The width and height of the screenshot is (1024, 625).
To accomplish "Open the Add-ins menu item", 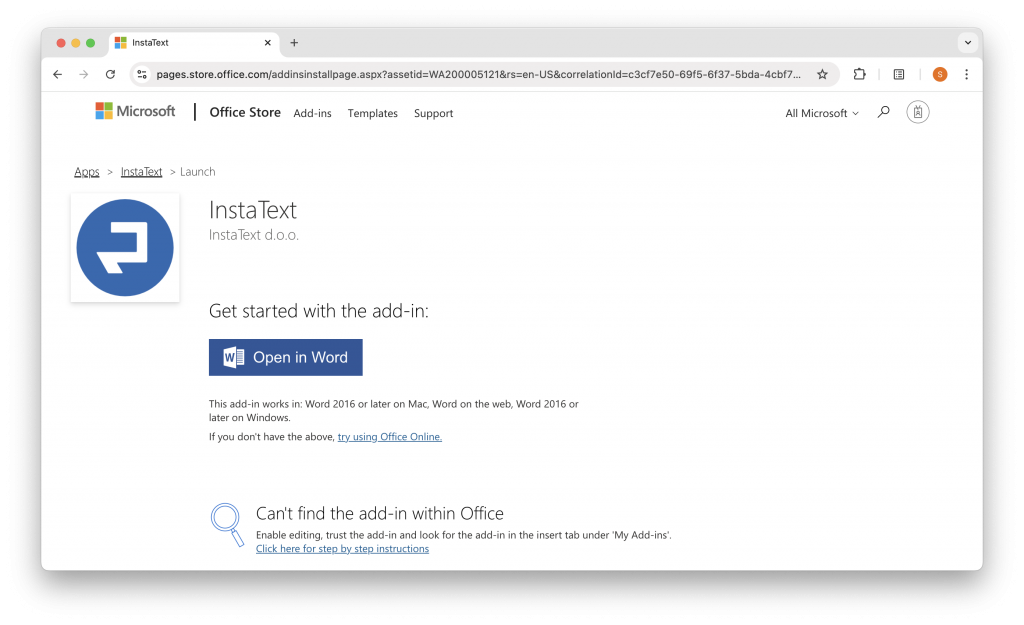I will tap(312, 113).
